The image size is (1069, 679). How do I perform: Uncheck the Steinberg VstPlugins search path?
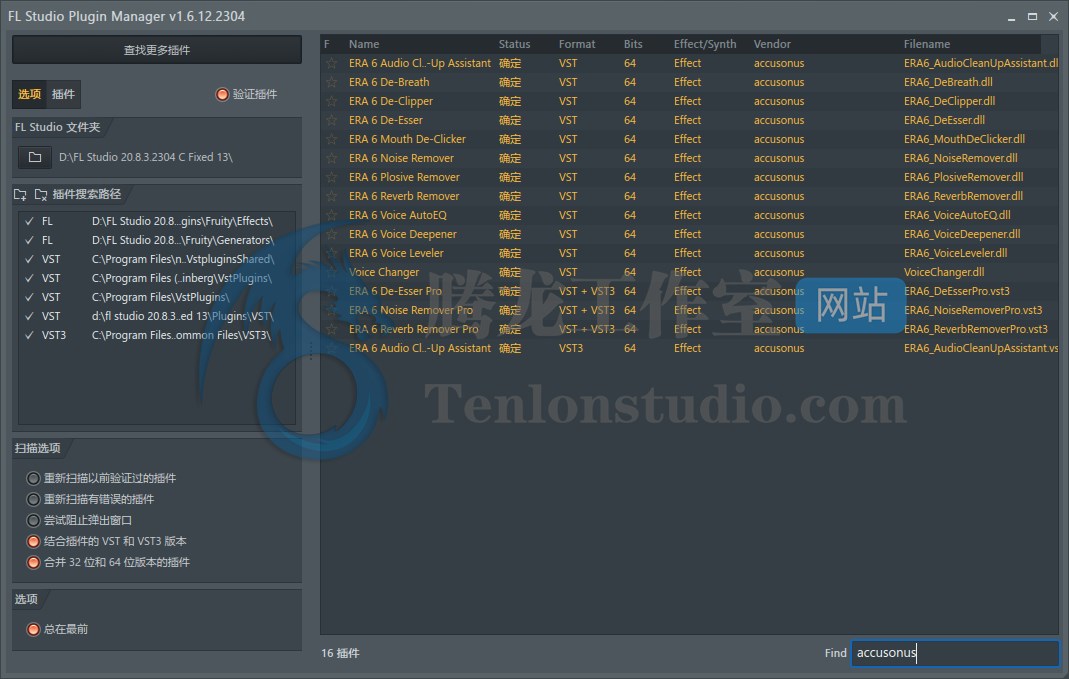[29, 279]
